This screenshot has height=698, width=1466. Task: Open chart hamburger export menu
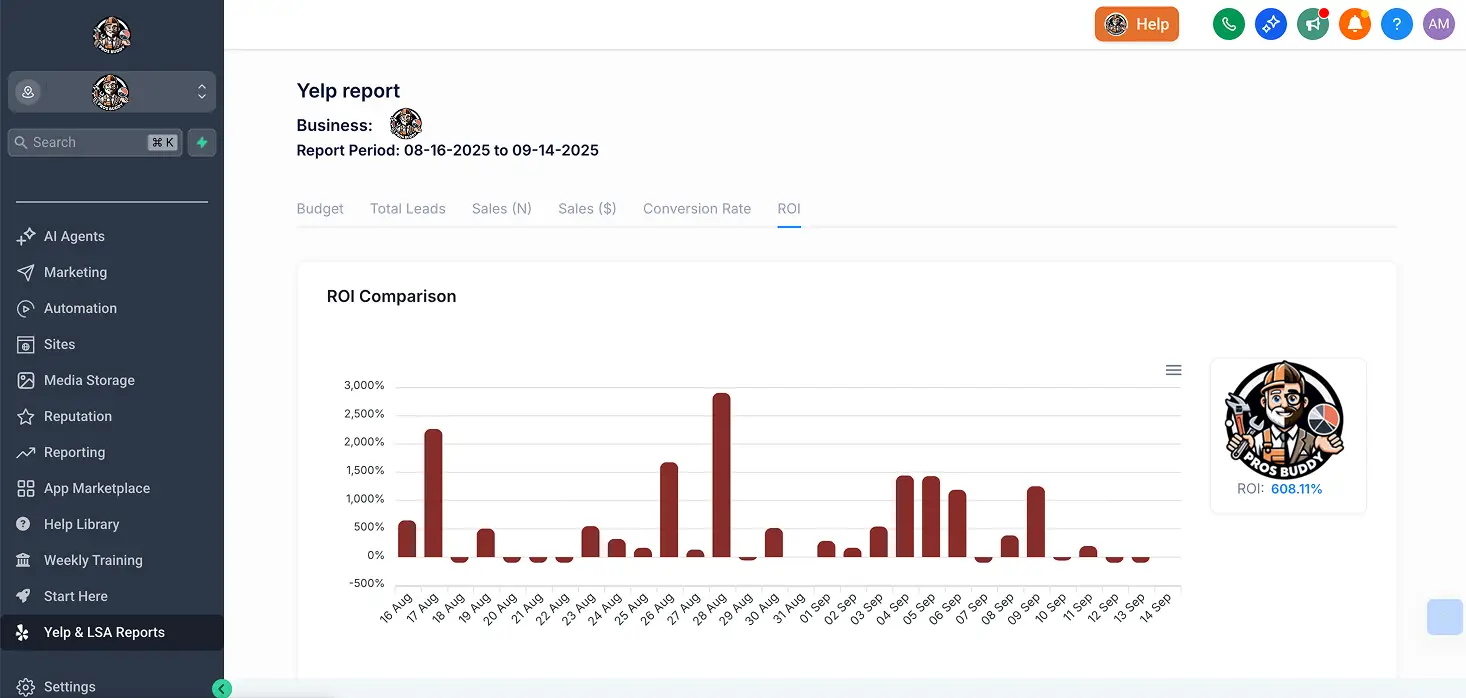click(x=1173, y=370)
